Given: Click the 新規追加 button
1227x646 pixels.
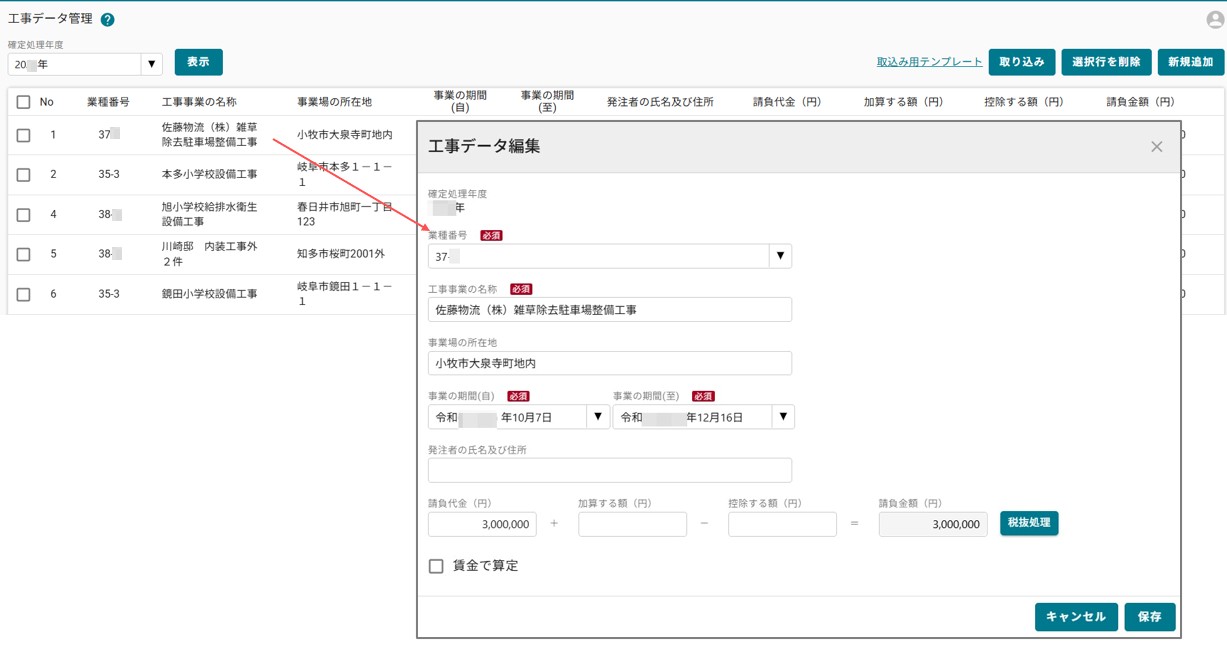Looking at the screenshot, I should point(1191,62).
